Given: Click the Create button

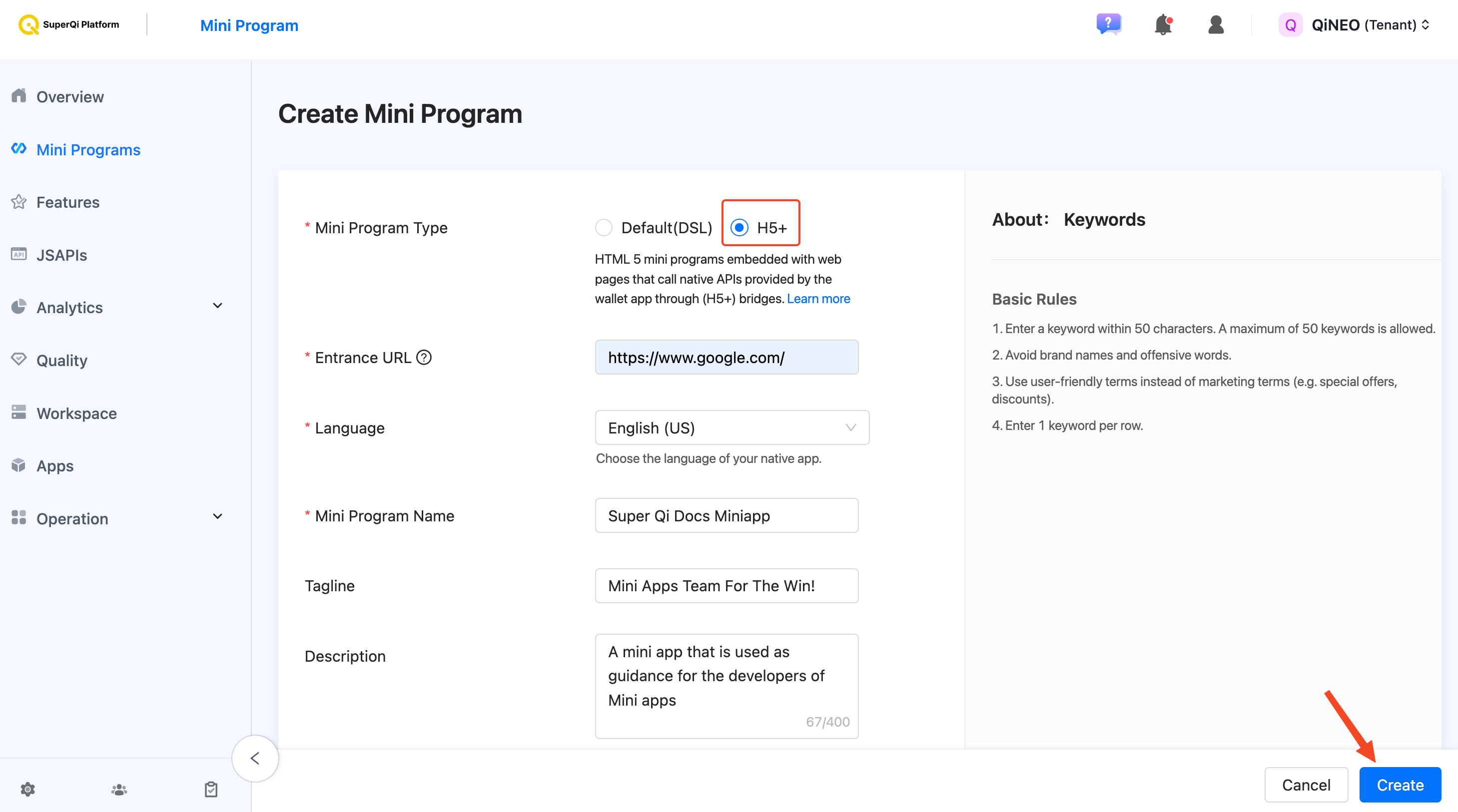Looking at the screenshot, I should click(x=1400, y=785).
